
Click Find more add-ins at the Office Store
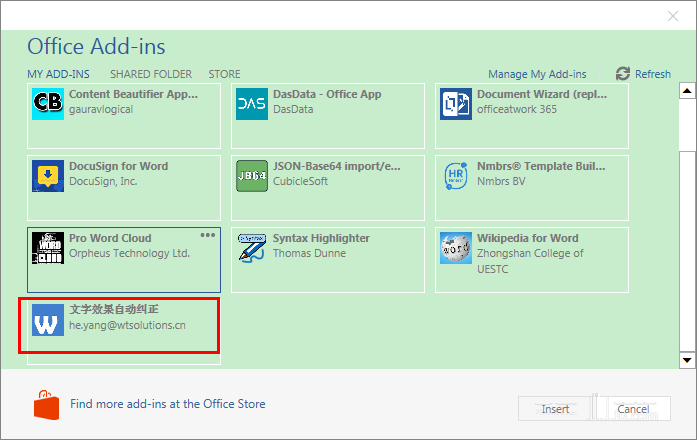click(168, 404)
